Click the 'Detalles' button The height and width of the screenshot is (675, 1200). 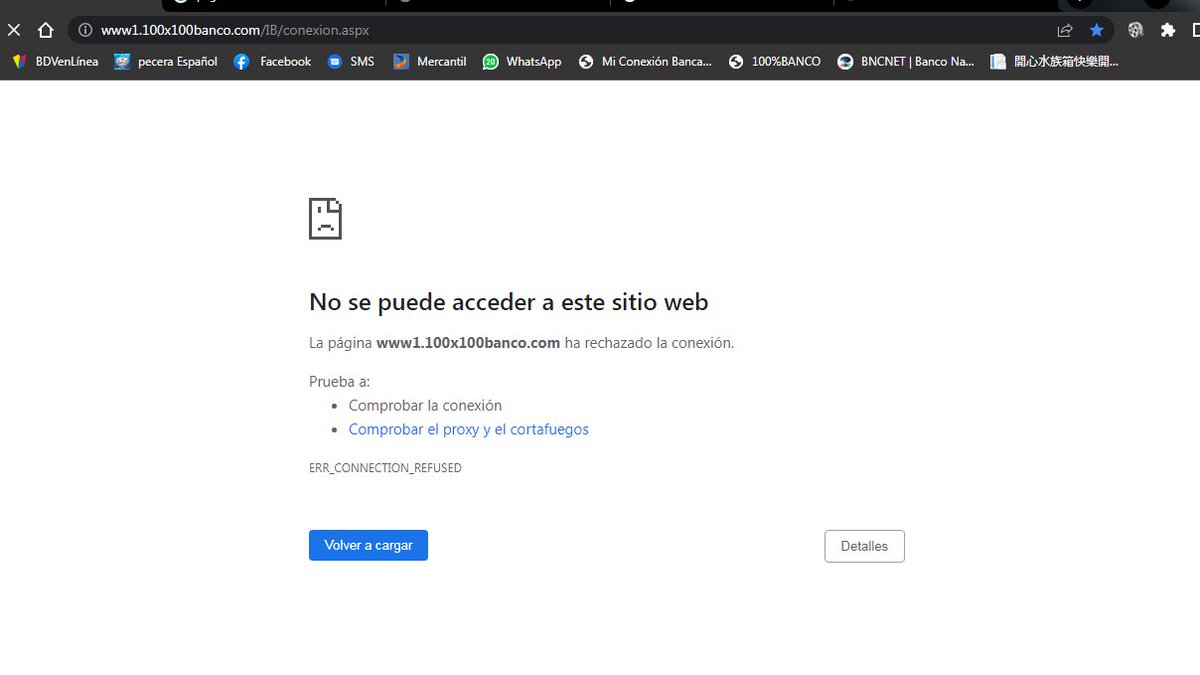click(864, 546)
